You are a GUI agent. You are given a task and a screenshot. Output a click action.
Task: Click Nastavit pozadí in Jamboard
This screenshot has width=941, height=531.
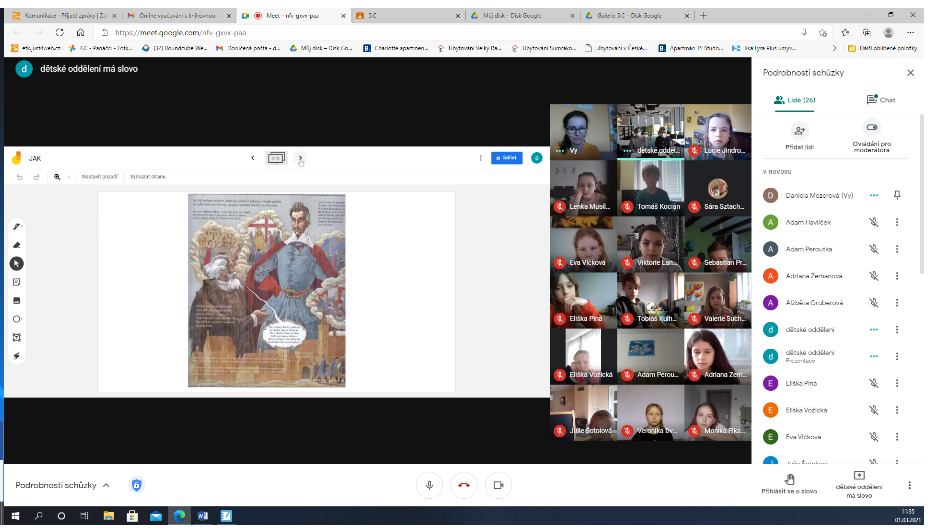coord(100,177)
